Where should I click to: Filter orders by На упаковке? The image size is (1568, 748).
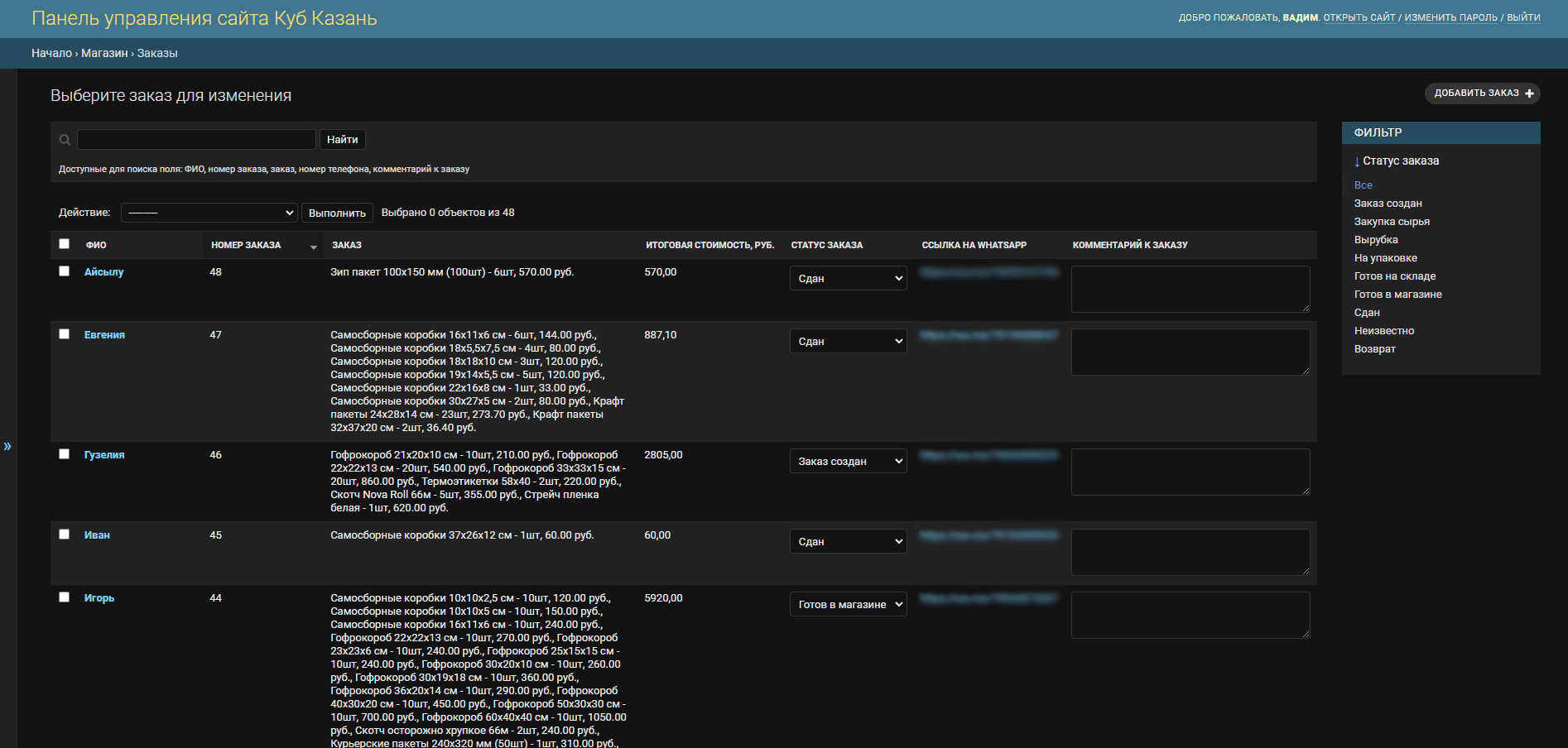[x=1386, y=258]
